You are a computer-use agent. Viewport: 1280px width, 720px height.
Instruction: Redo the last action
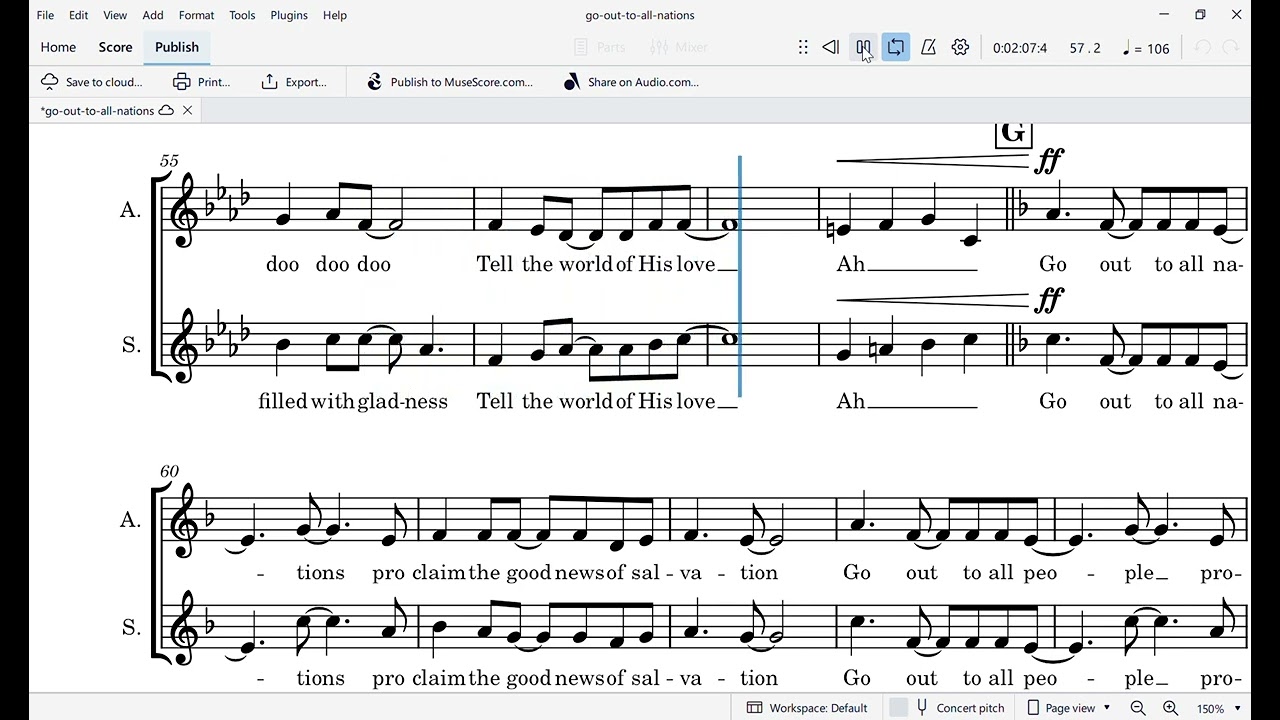[x=1231, y=47]
